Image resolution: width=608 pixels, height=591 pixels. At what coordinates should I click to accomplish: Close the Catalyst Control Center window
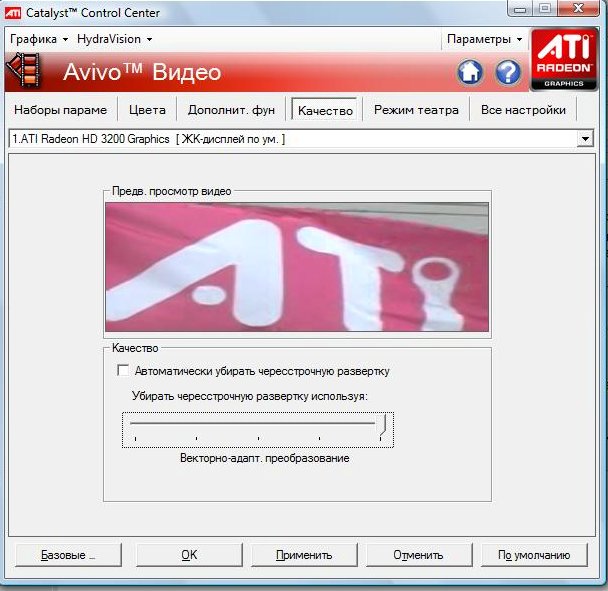point(579,8)
